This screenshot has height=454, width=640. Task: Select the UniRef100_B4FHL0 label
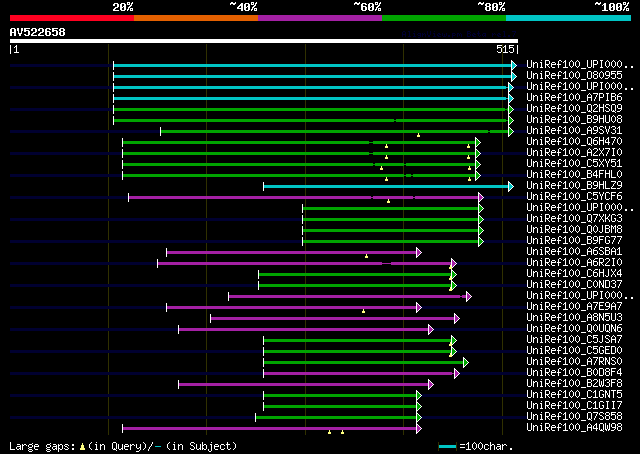coord(574,175)
